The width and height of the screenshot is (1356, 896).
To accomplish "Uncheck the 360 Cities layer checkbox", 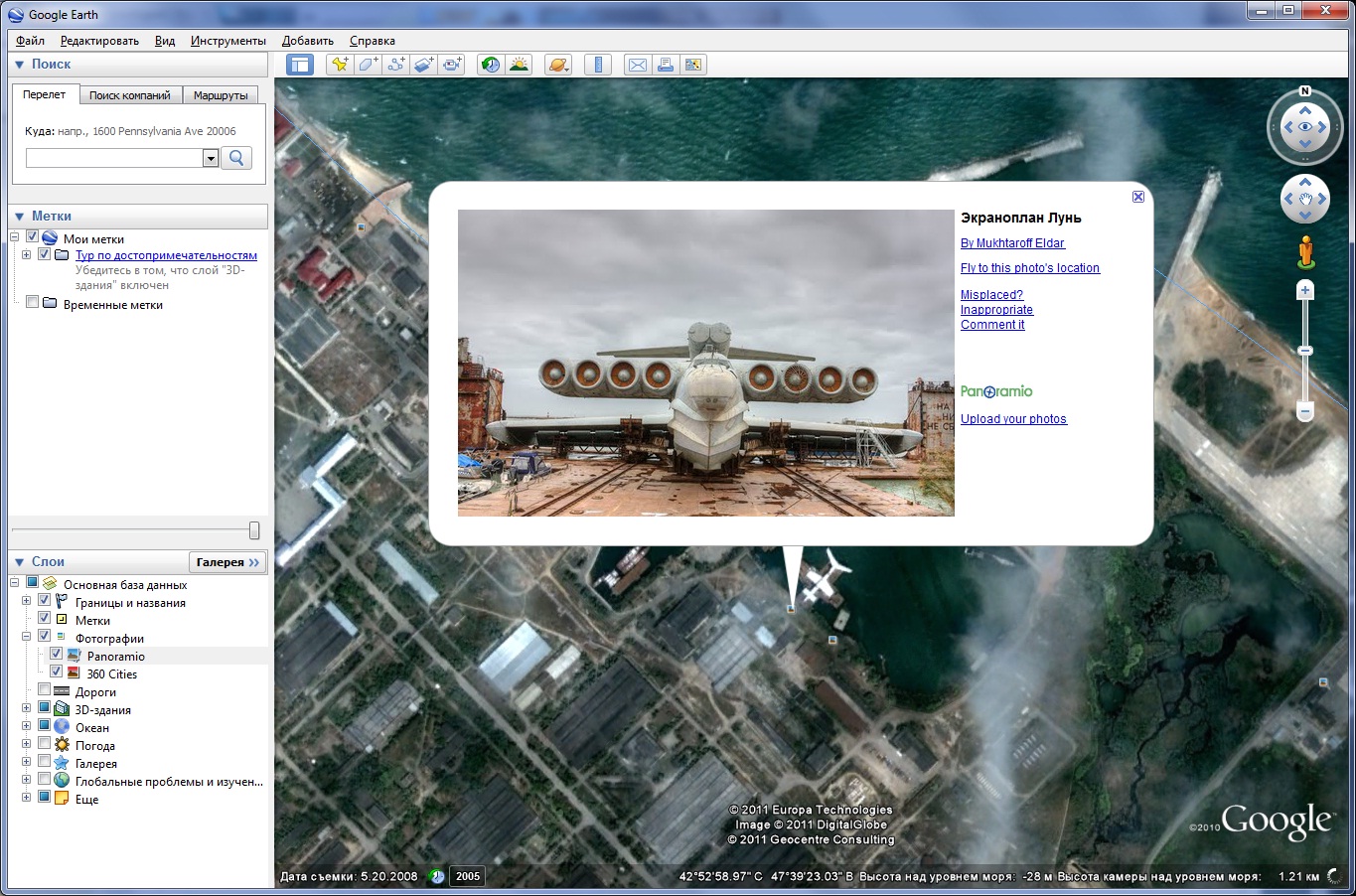I will tap(56, 672).
